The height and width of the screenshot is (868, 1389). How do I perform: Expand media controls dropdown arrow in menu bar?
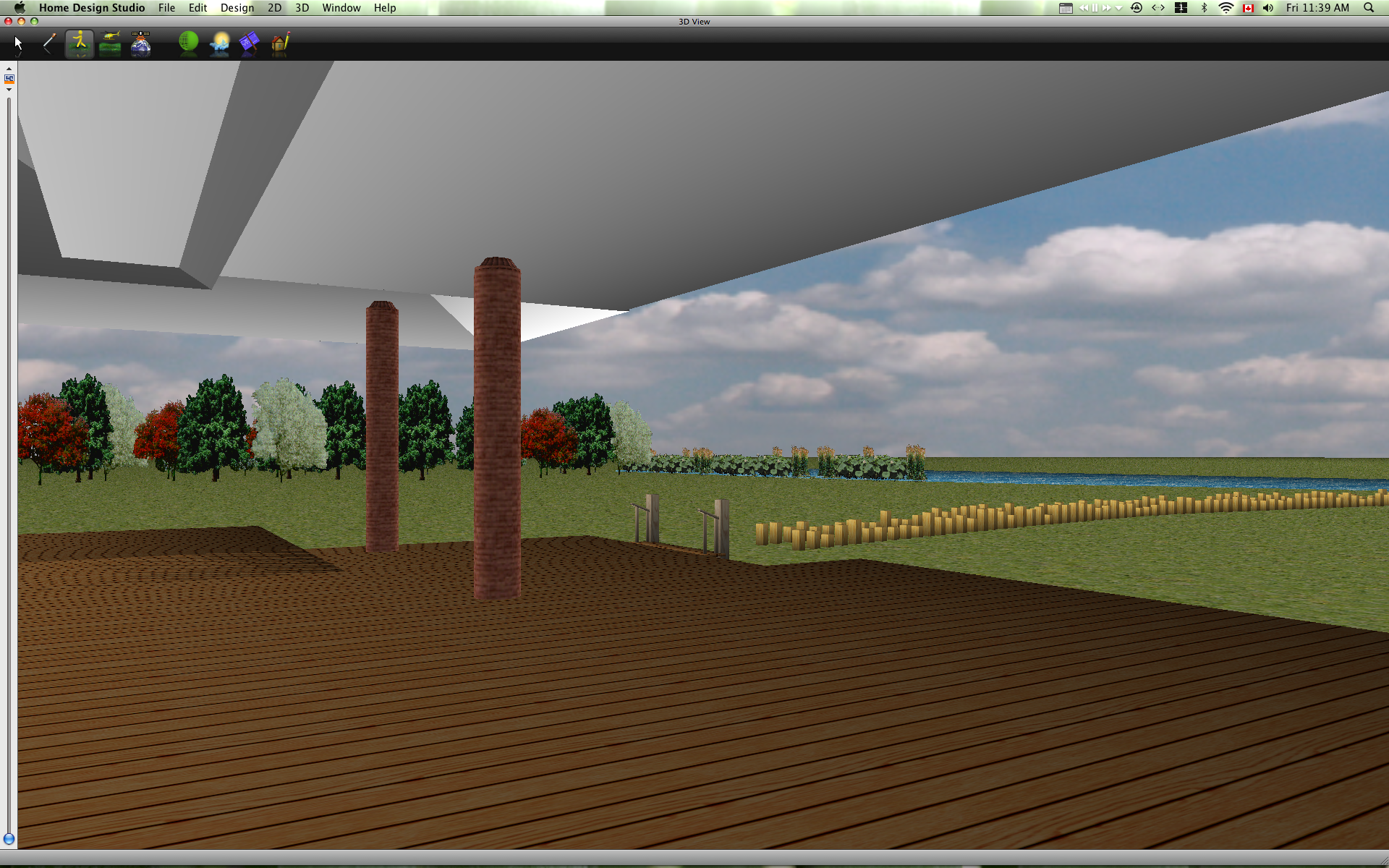point(1118,8)
